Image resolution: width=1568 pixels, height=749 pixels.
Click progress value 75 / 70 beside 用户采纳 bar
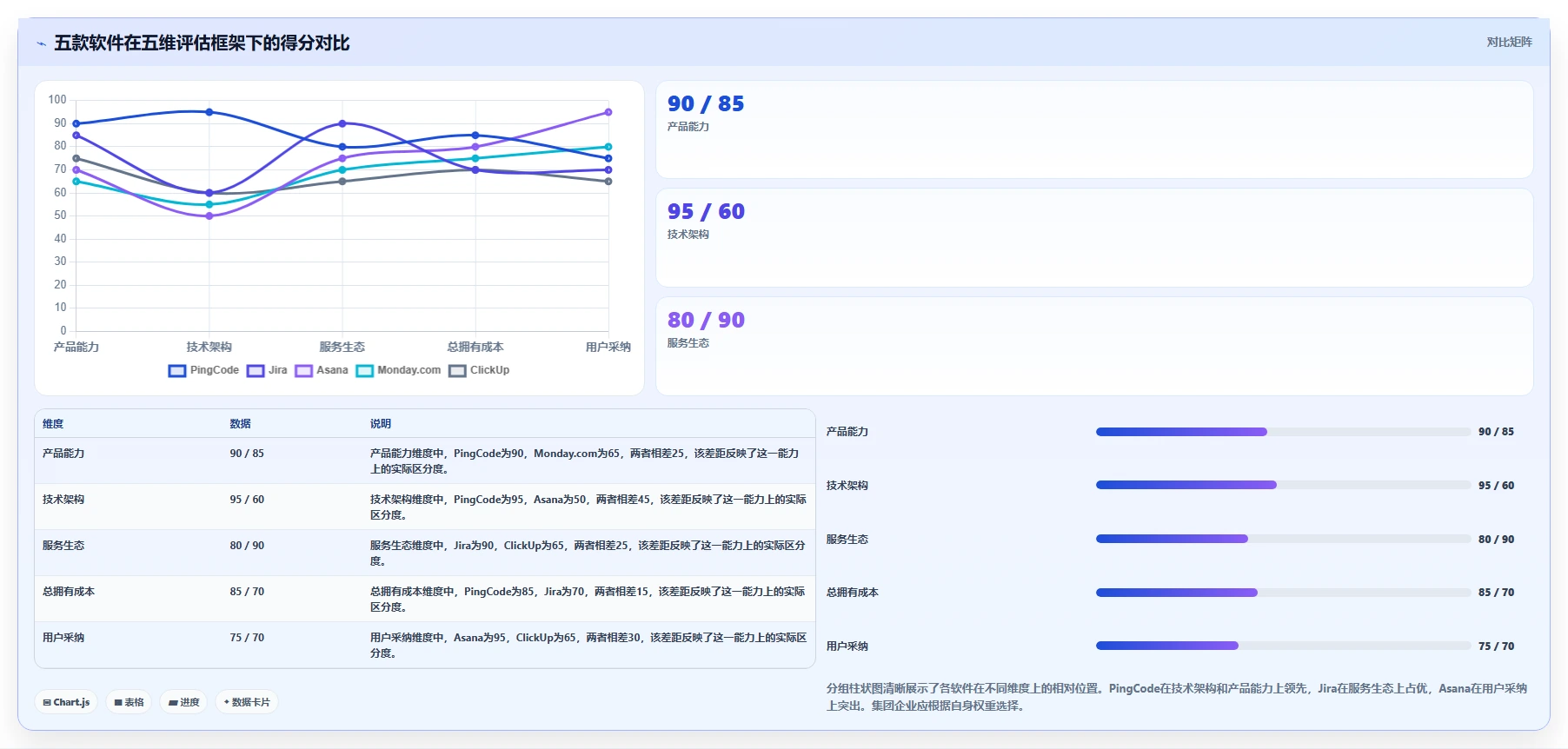pos(1496,646)
